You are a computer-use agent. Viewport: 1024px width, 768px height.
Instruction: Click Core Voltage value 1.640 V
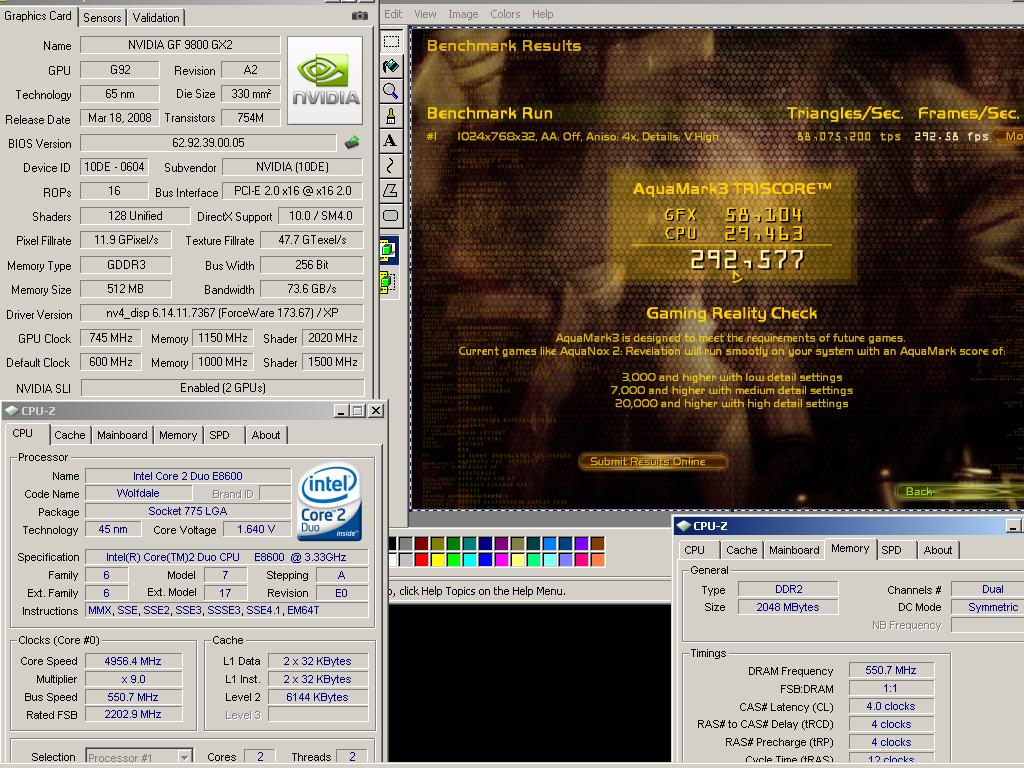(256, 529)
